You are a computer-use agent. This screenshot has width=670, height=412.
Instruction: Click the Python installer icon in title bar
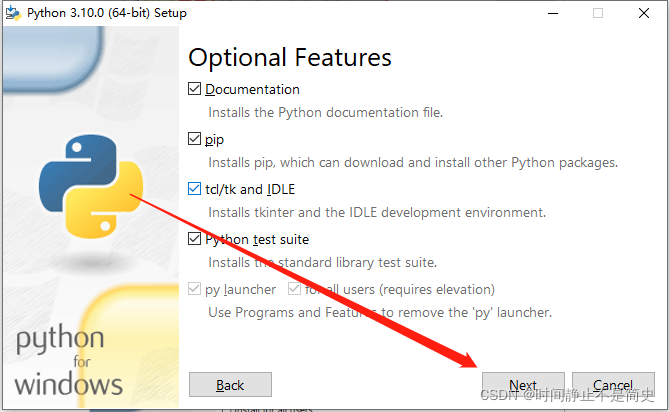point(13,13)
